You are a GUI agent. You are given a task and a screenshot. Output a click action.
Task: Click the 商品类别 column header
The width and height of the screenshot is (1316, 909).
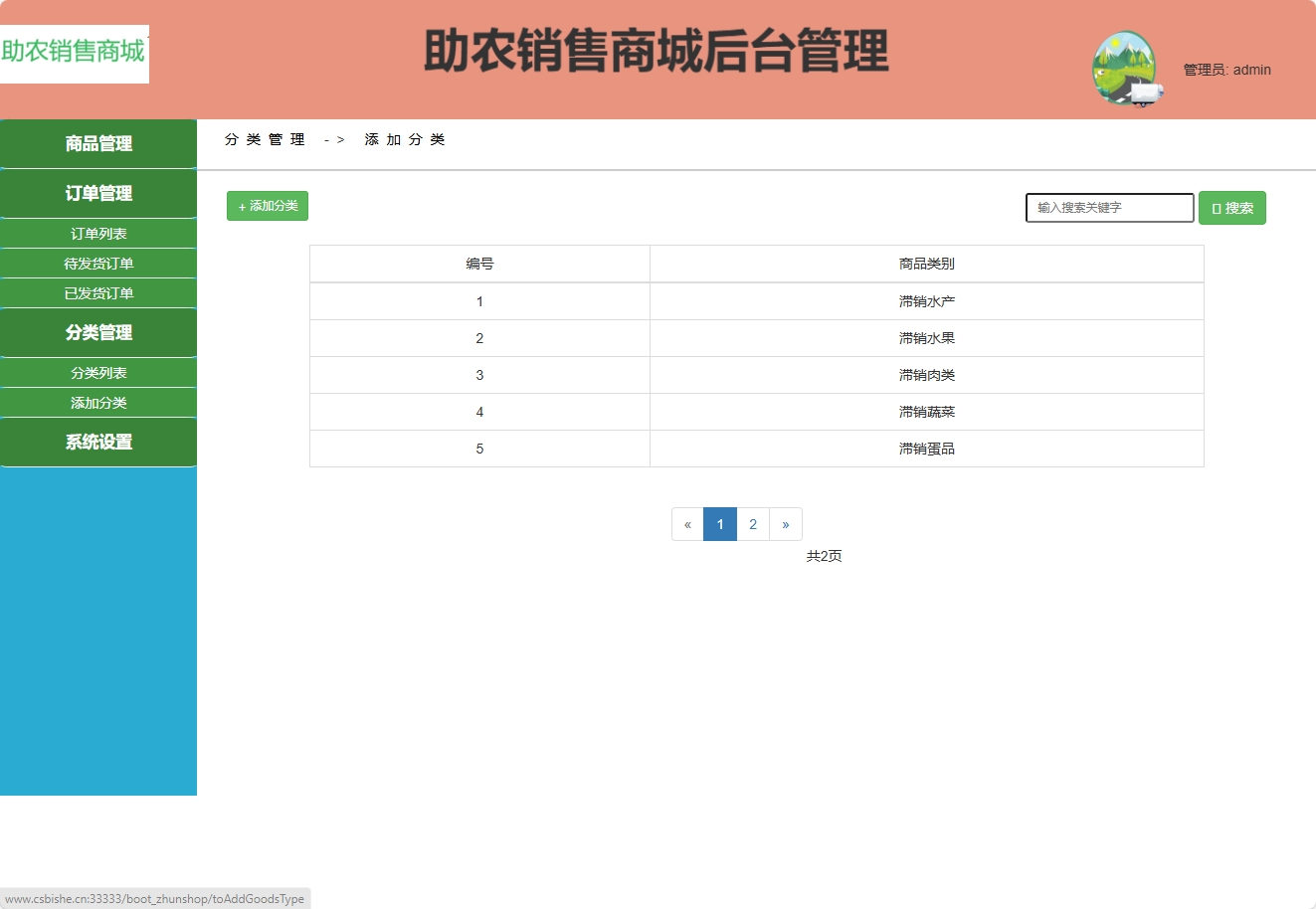927,264
